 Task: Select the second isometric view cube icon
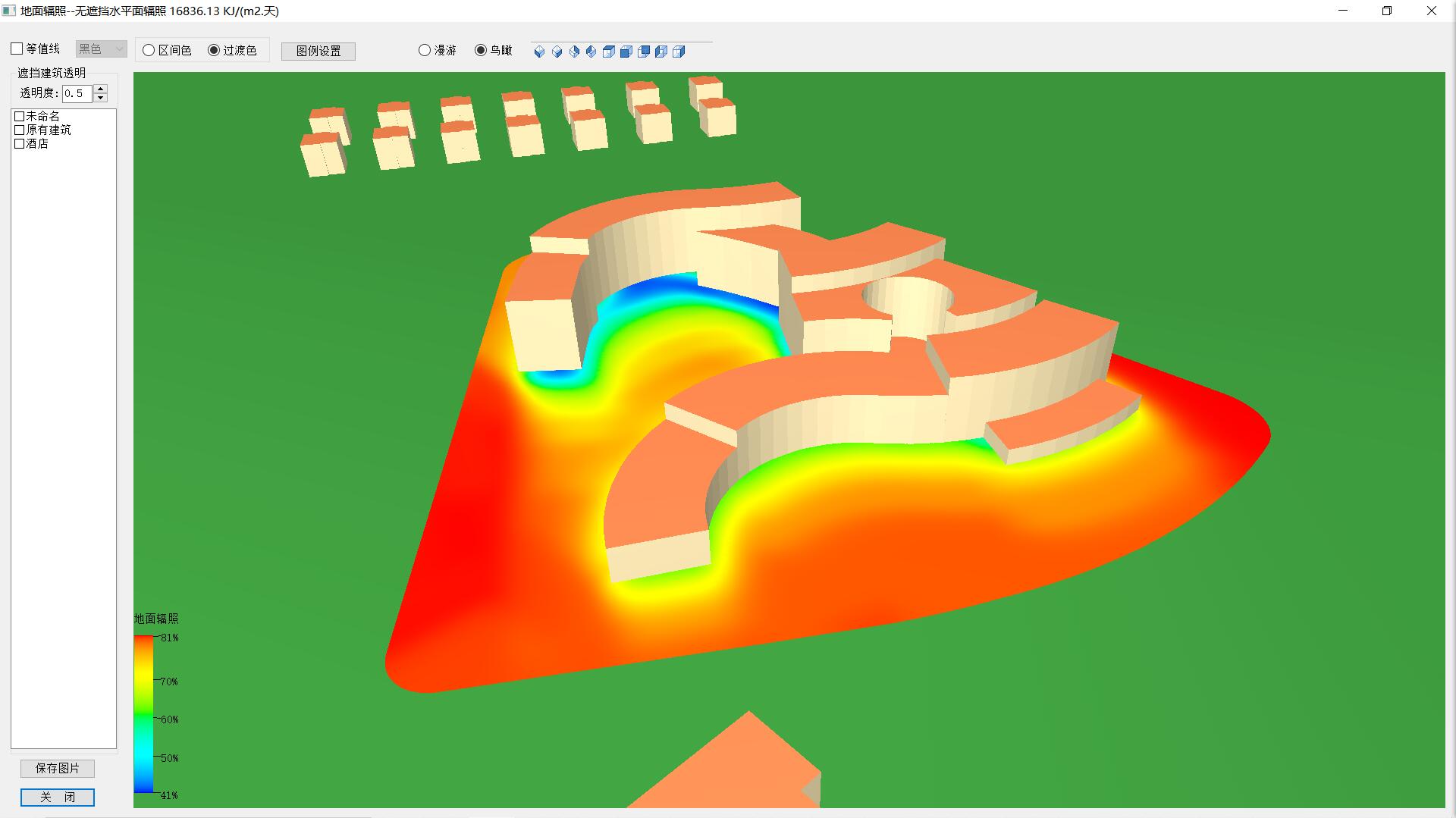(557, 52)
